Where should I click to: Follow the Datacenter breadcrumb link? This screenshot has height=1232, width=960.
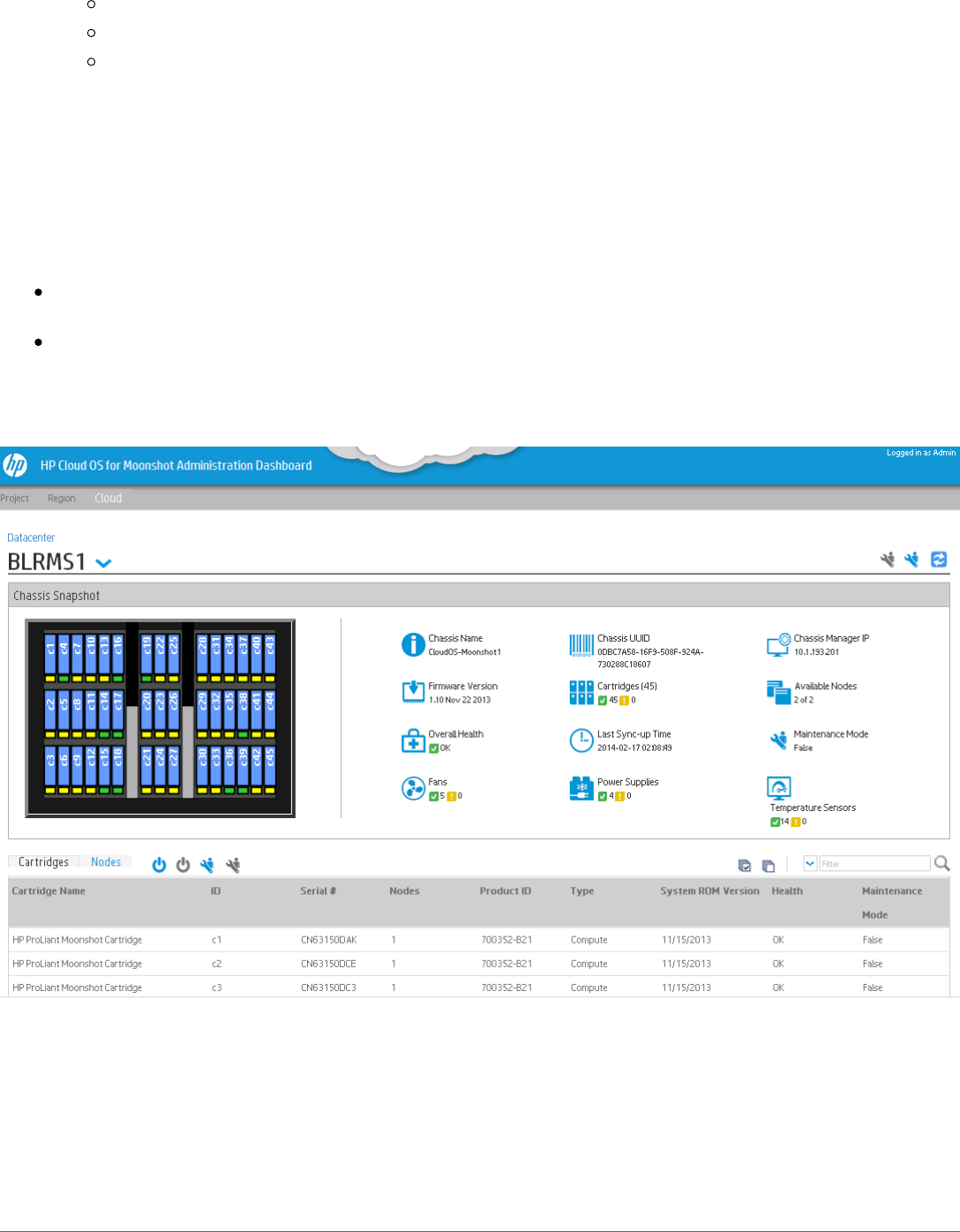click(x=31, y=537)
